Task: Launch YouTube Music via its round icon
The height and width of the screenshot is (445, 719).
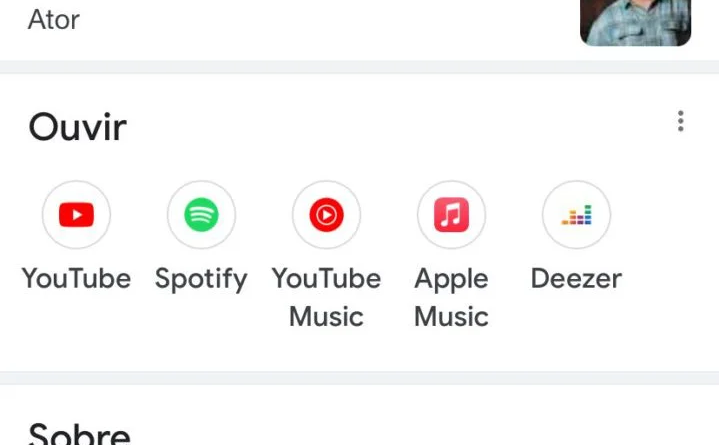Action: [326, 214]
